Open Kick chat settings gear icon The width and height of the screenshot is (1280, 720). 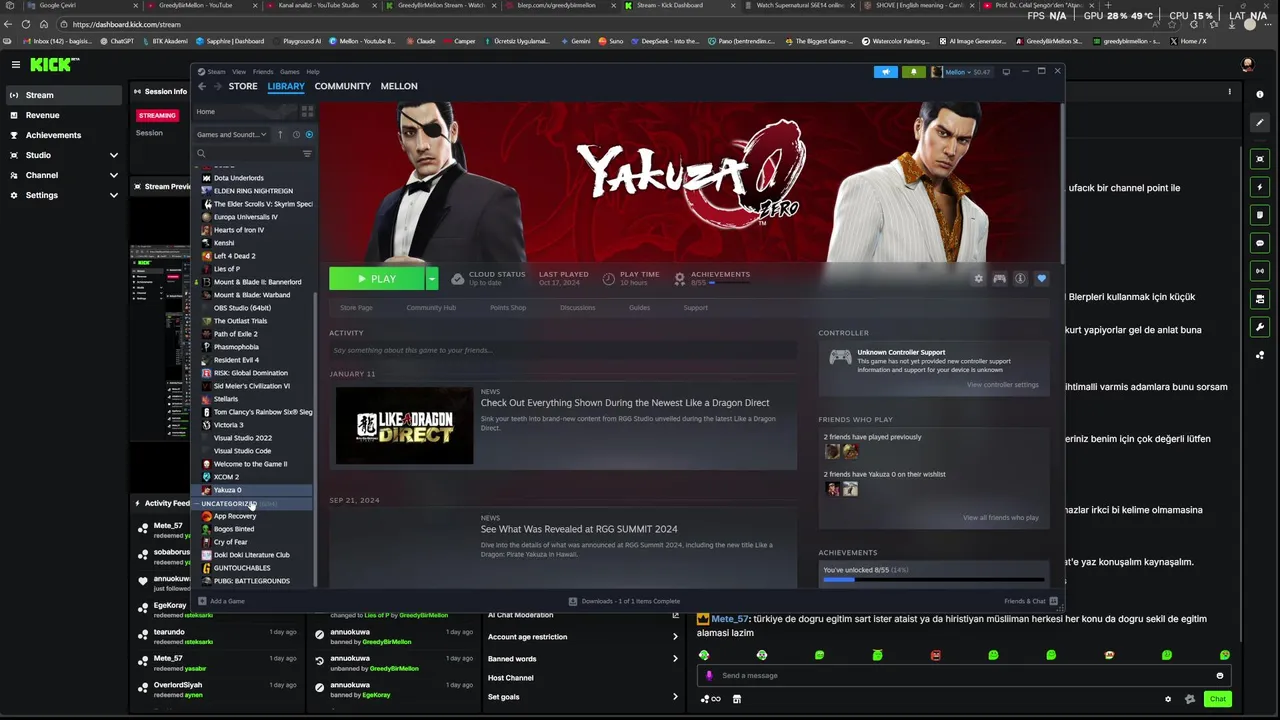[1168, 699]
